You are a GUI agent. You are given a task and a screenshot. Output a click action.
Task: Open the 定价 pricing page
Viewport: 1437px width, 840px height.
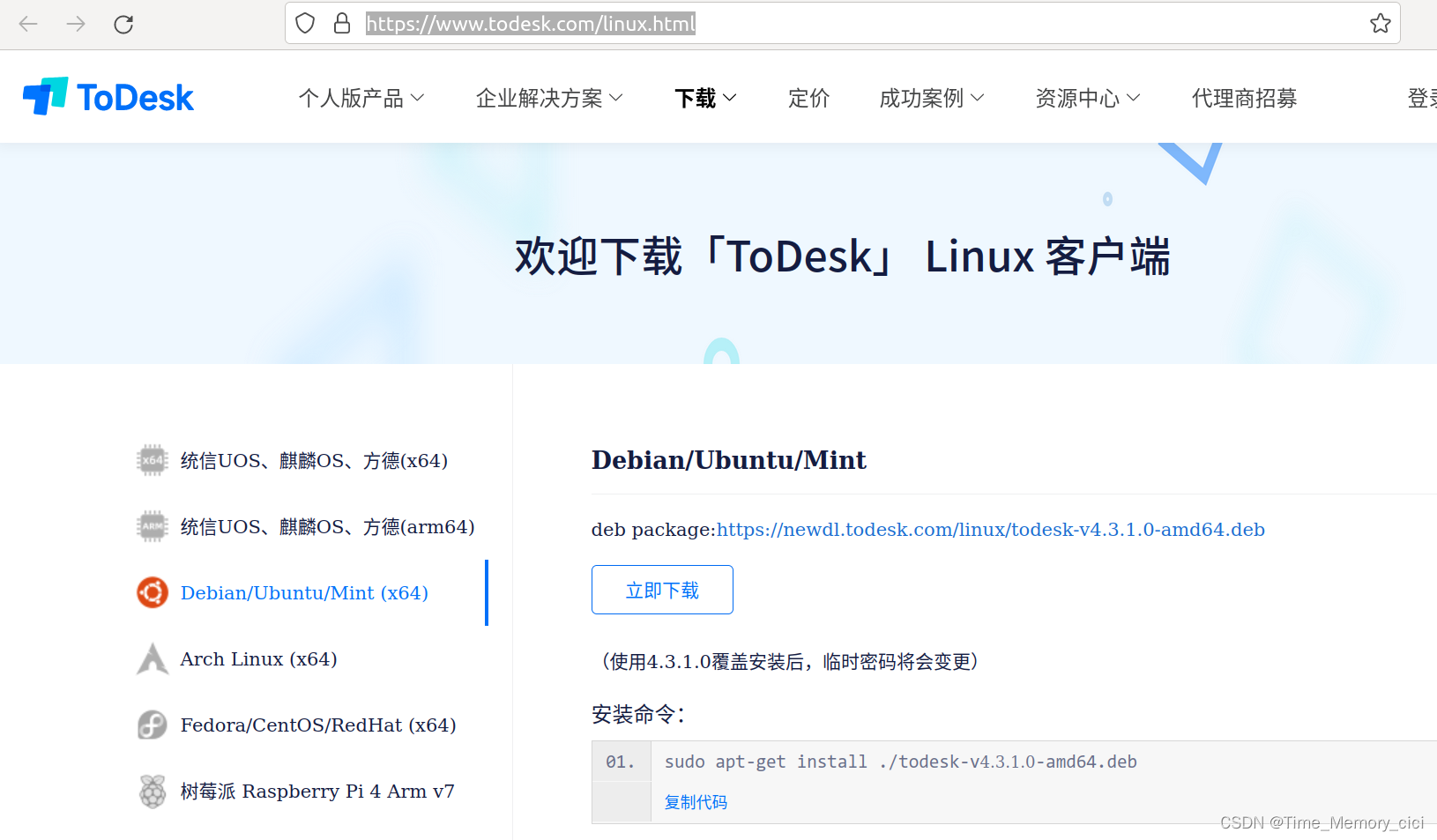(808, 98)
